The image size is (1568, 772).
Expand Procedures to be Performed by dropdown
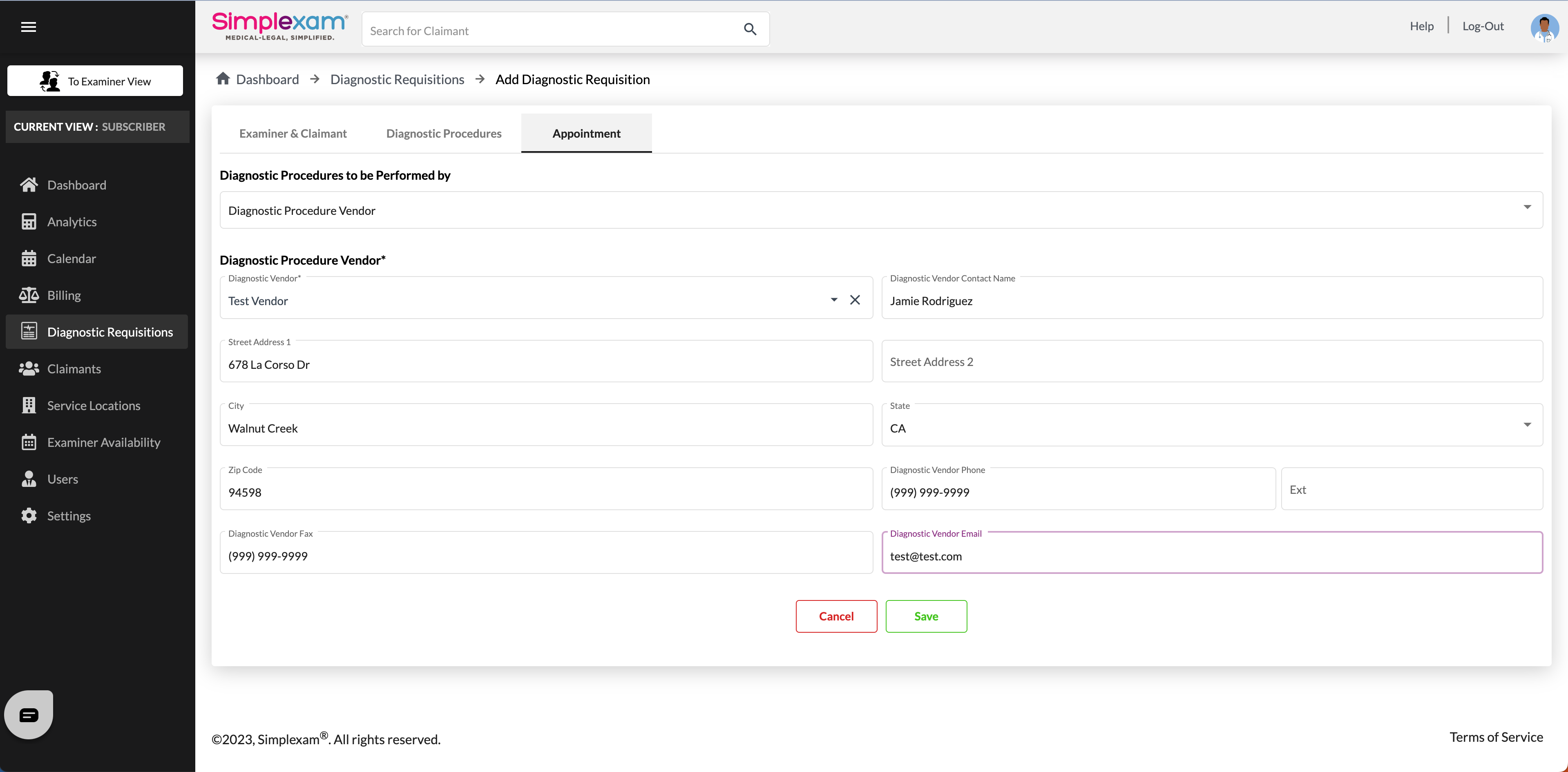point(1527,208)
